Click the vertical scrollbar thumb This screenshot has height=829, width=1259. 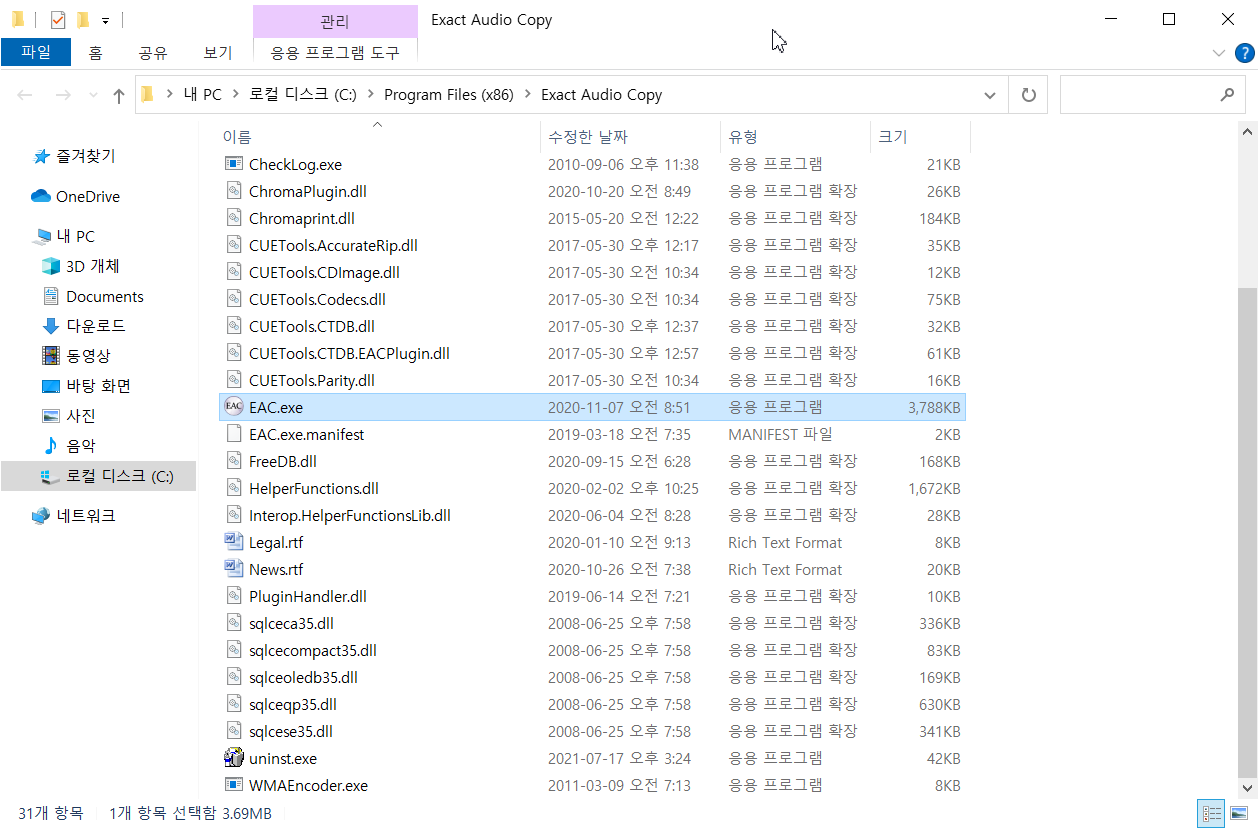(1247, 533)
